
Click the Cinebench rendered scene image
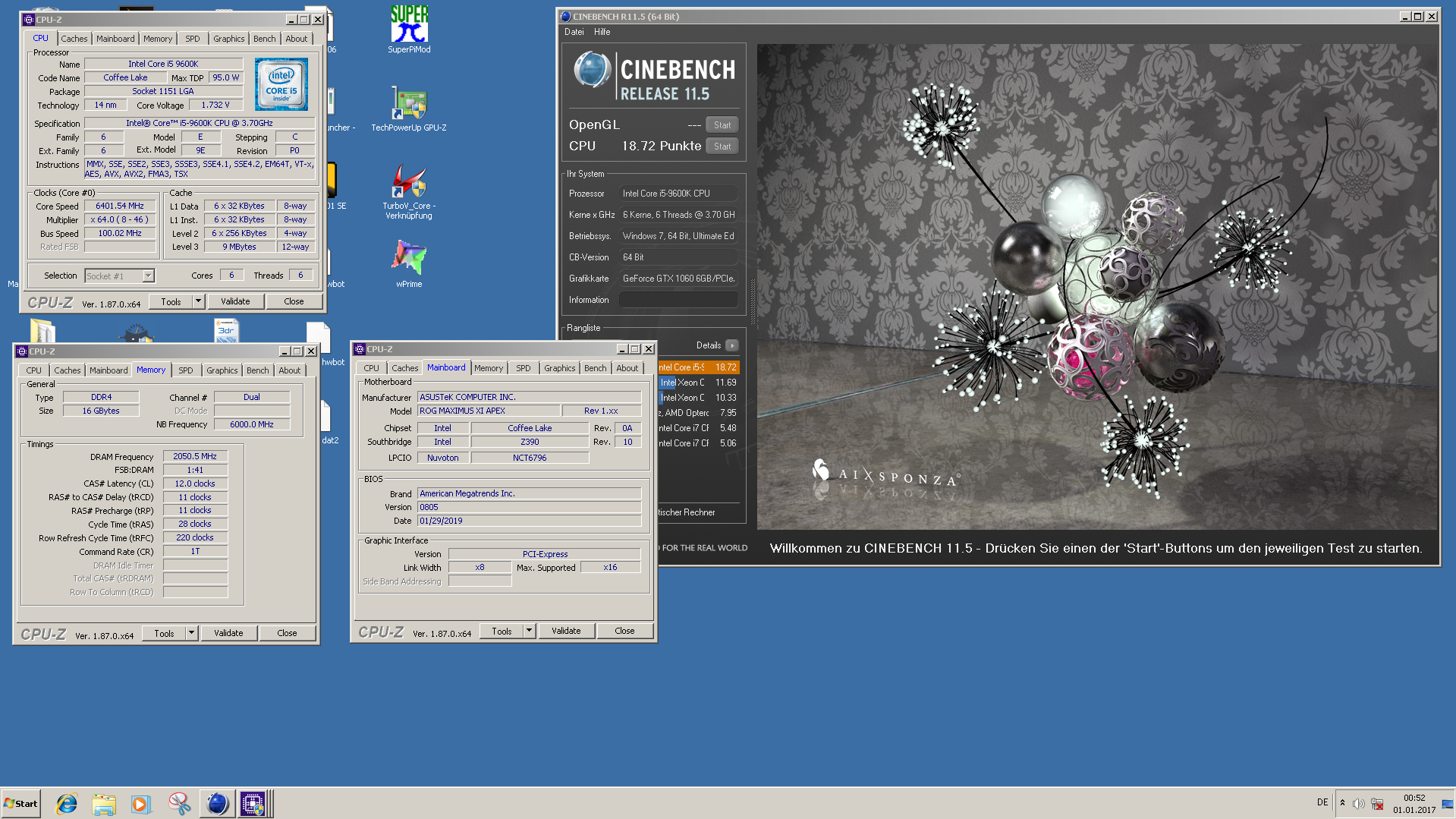[1097, 286]
